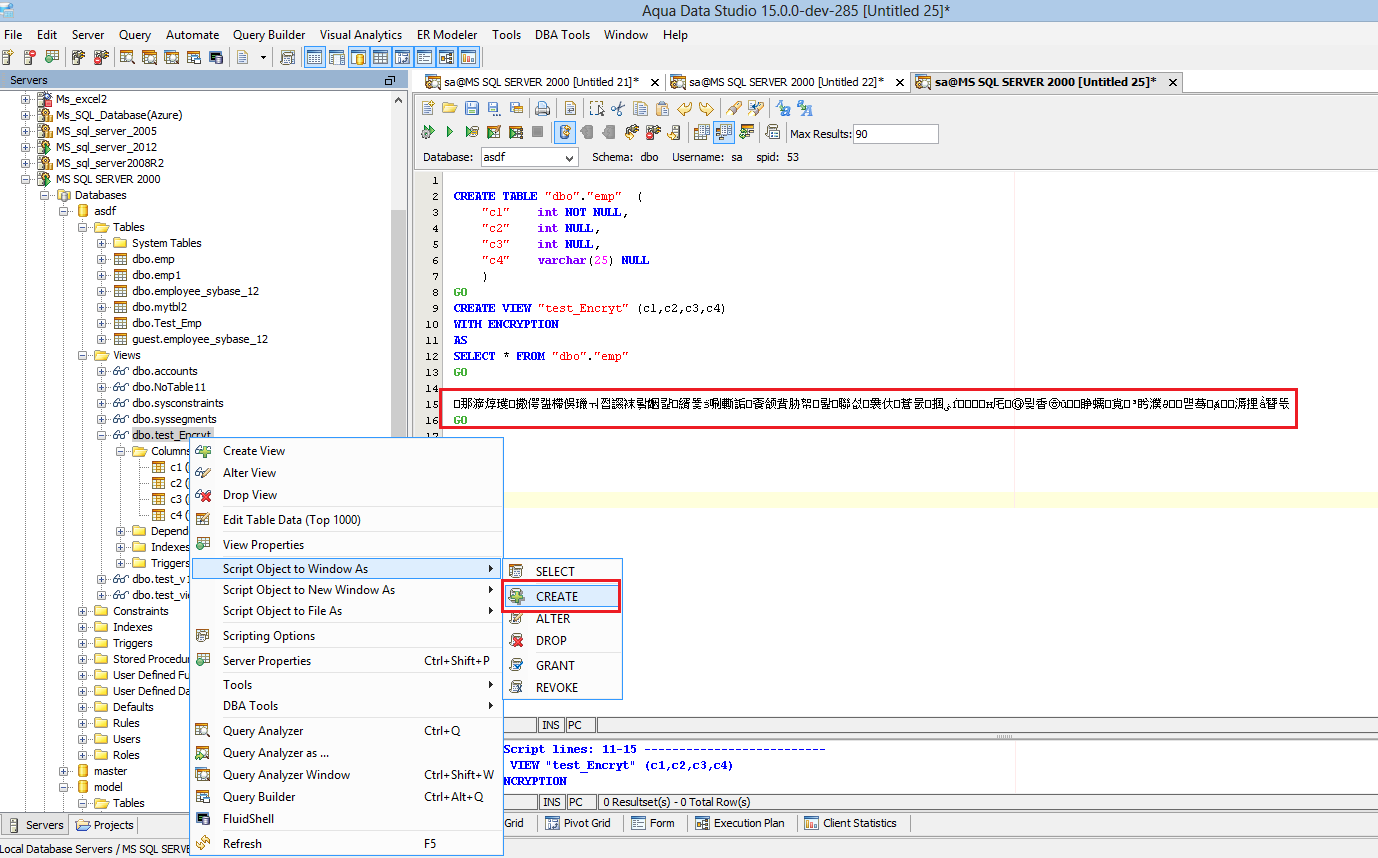Toggle the highlighted results-view button beside the grid icon

[x=724, y=132]
